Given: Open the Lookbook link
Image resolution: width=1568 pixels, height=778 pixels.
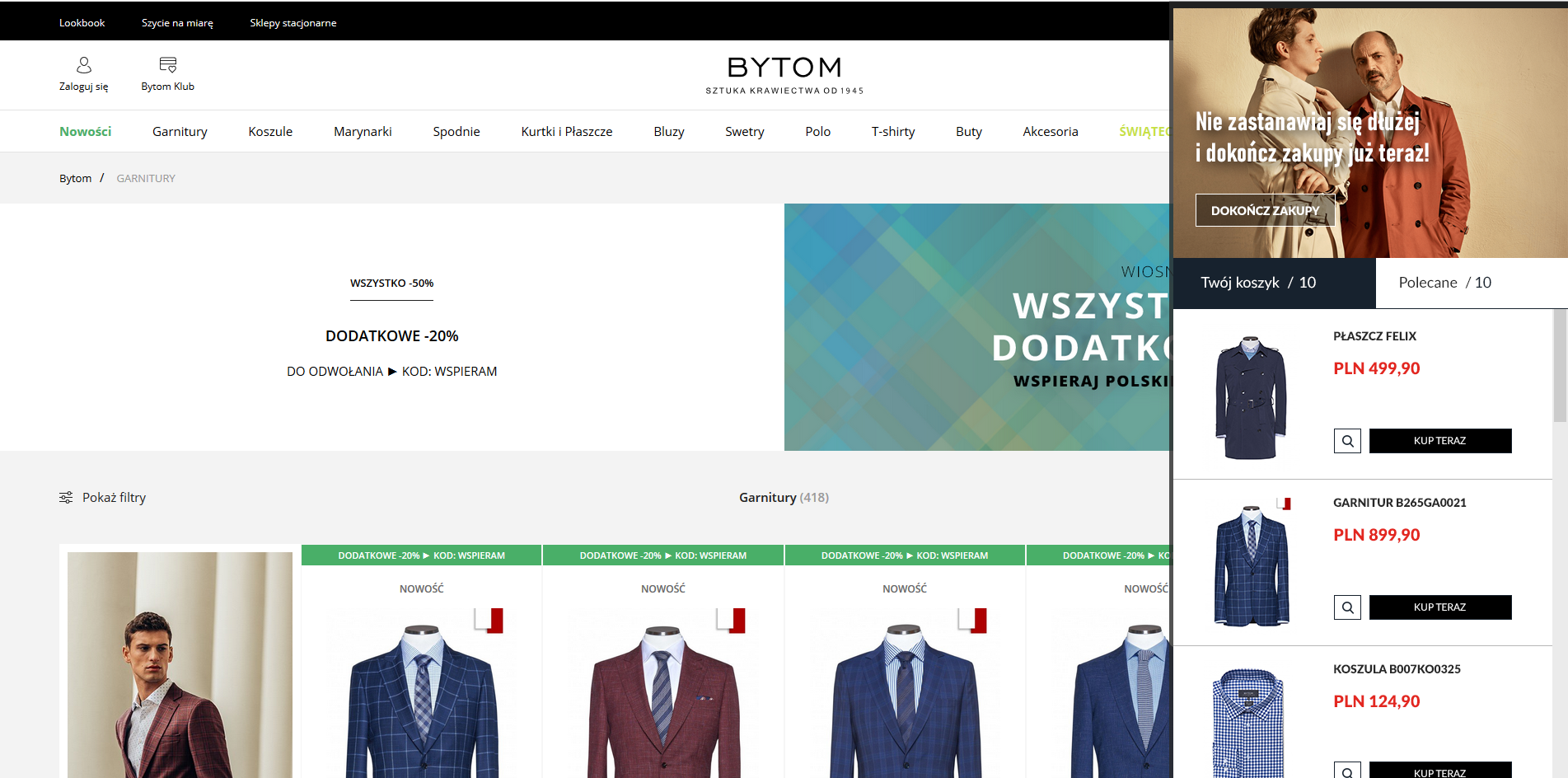Looking at the screenshot, I should (82, 23).
